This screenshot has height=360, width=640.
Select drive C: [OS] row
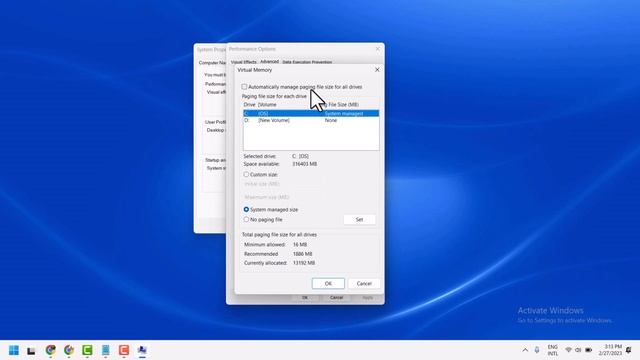(311, 113)
